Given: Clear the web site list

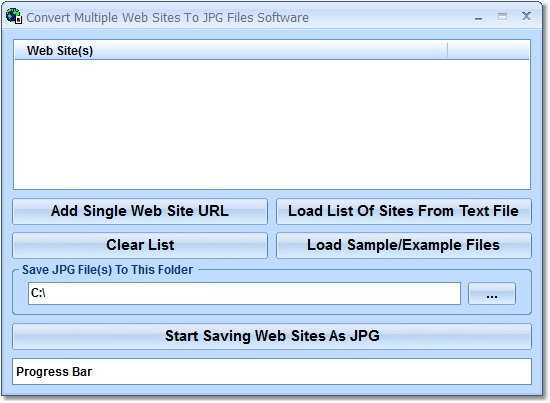Looking at the screenshot, I should click(140, 246).
